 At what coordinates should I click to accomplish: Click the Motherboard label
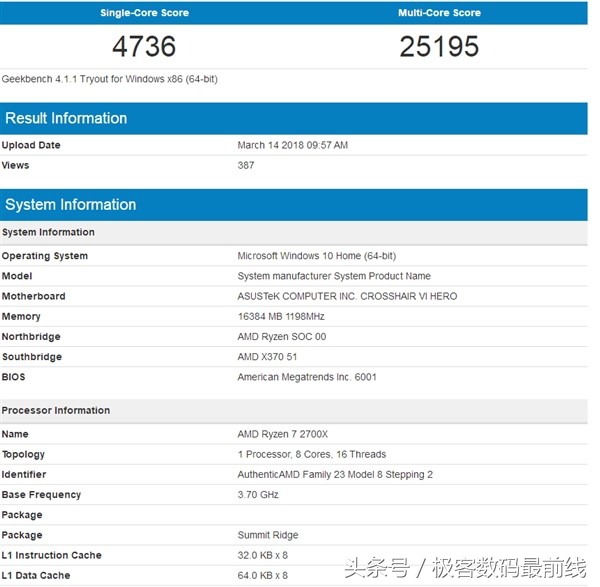34,296
